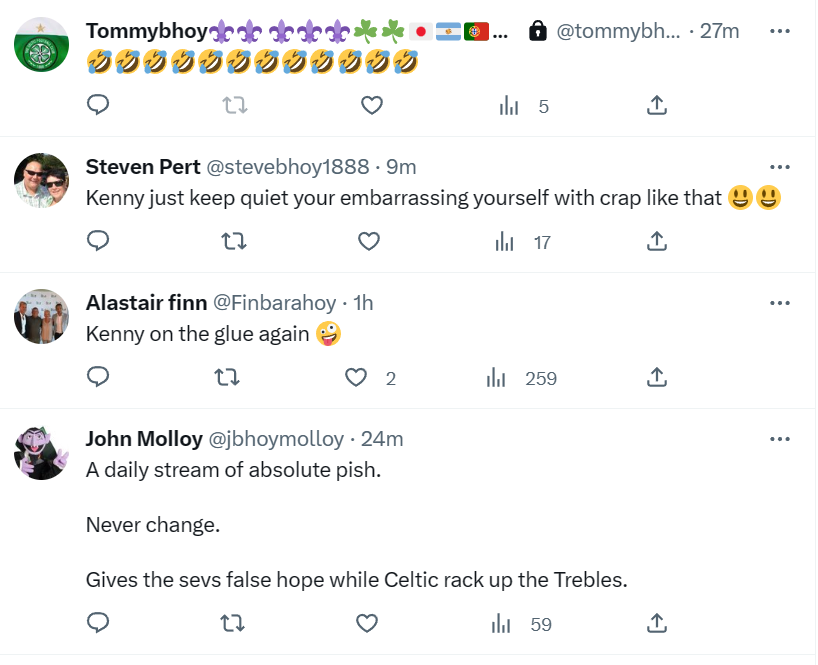Click the share icon under Tommybhoy's tweet
818x665 pixels.
click(656, 105)
